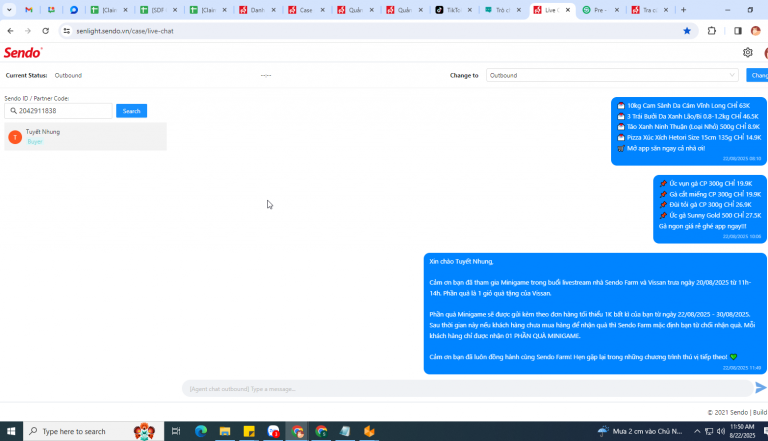This screenshot has width=768, height=441.
Task: Open the network icon in tray
Action: 709,431
